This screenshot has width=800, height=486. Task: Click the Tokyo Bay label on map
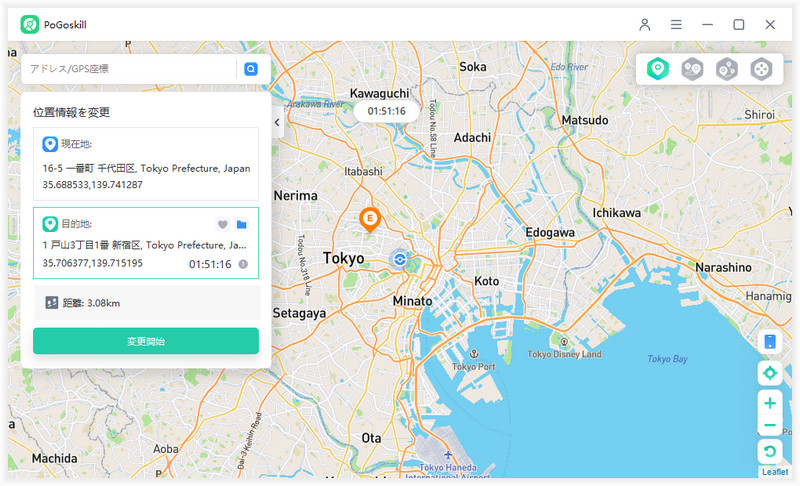pyautogui.click(x=667, y=359)
